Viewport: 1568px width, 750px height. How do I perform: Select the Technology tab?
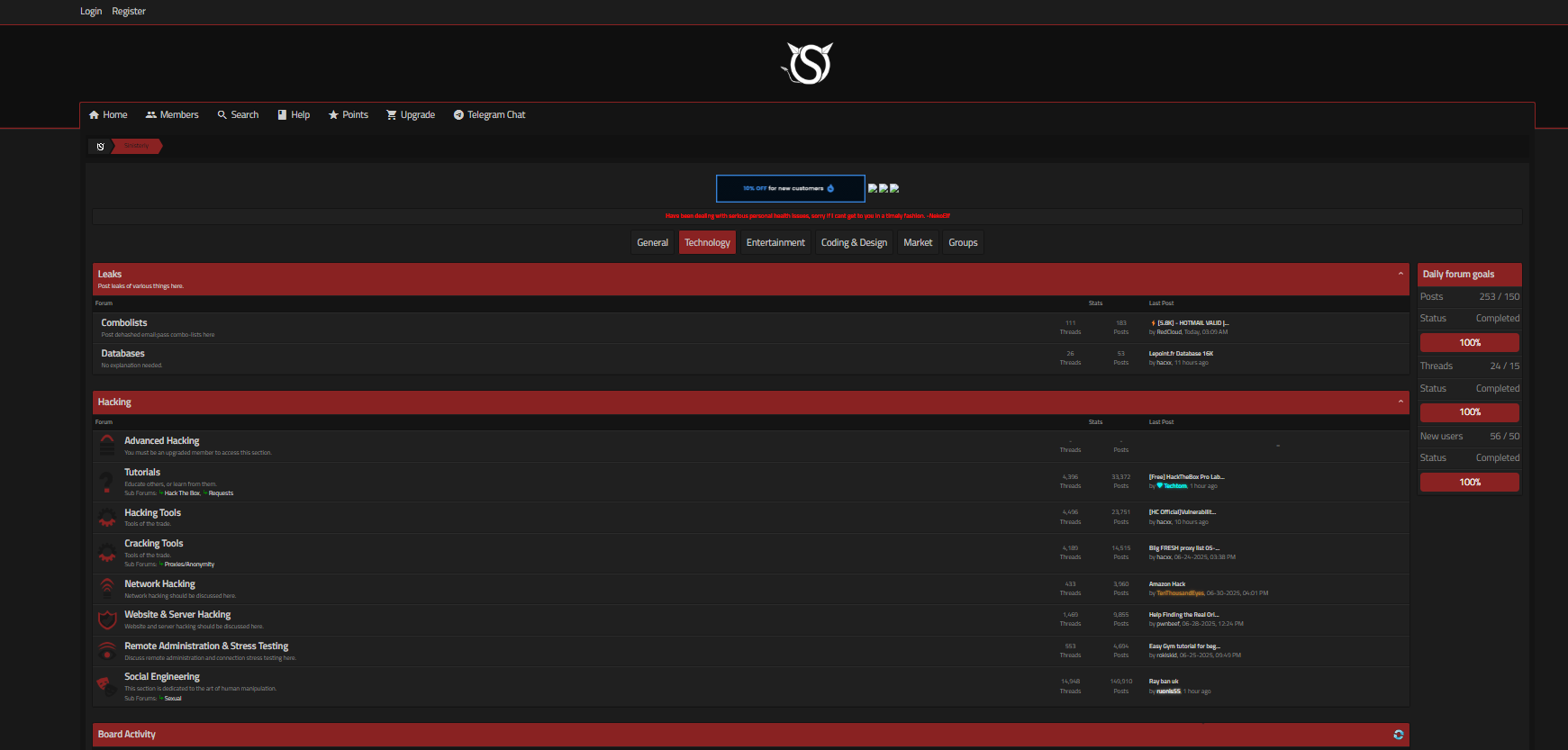point(707,242)
